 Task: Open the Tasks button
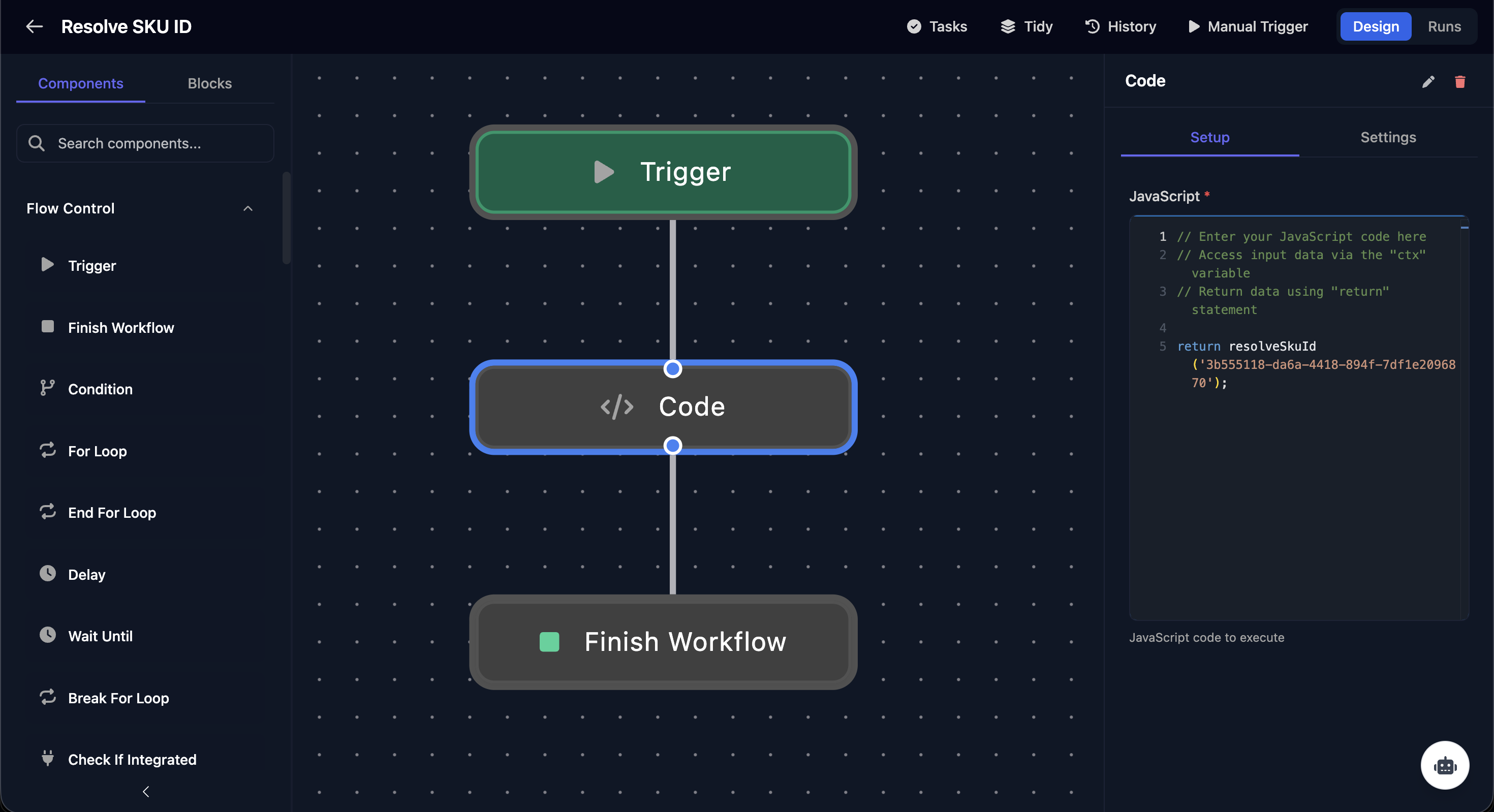937,27
